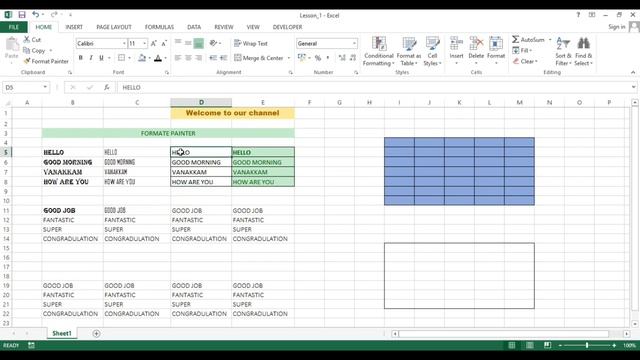Open Find & Select binoculars

583,51
